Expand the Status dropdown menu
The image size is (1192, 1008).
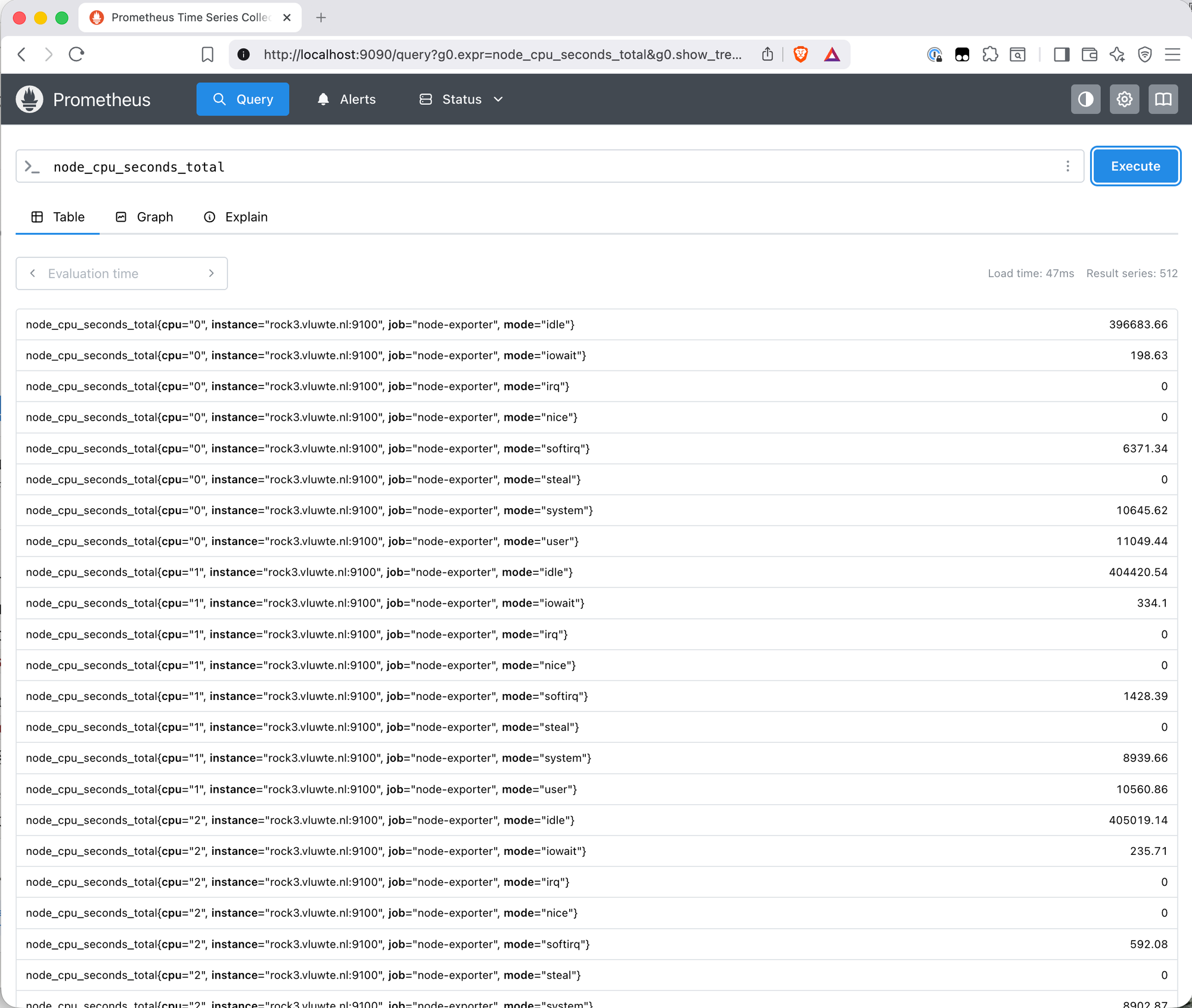pos(461,99)
